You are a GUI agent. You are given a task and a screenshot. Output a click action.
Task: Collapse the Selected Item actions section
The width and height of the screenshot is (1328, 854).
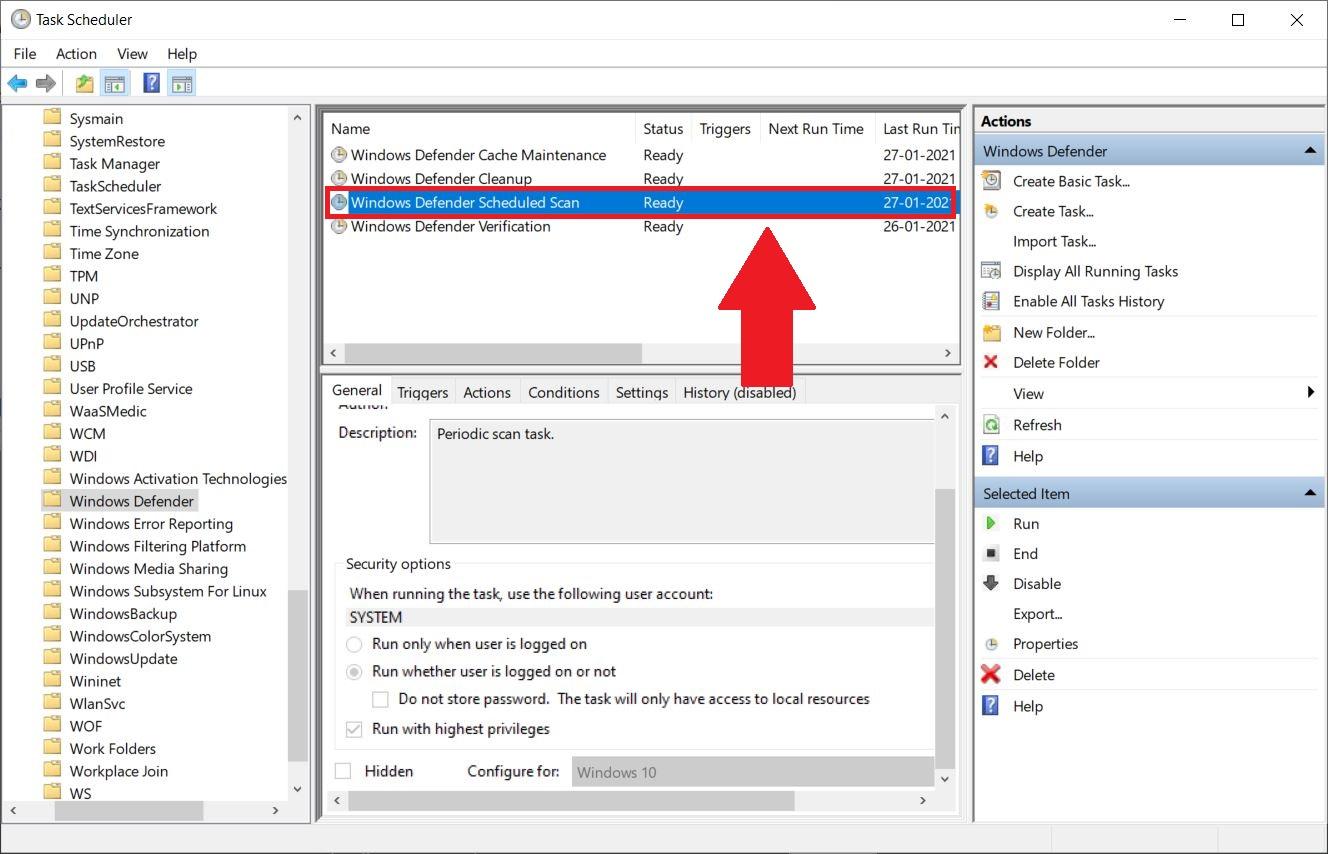coord(1309,493)
